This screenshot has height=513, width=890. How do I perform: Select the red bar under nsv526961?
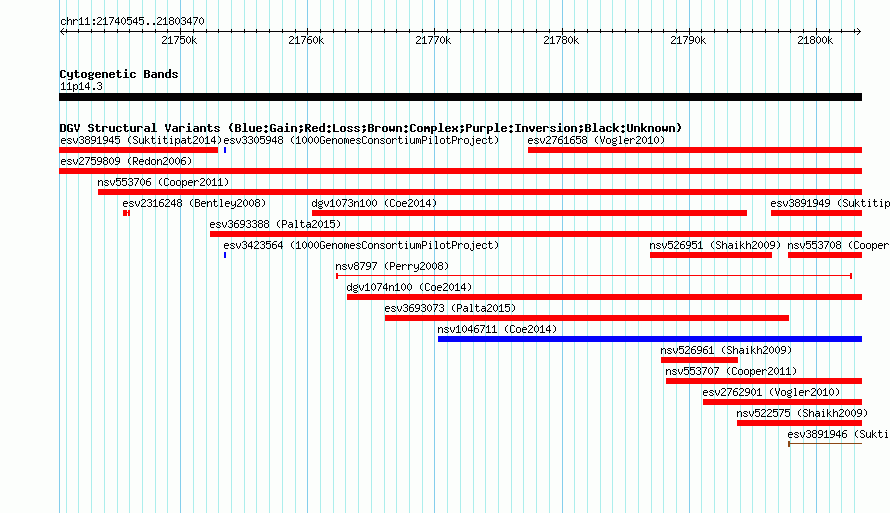(699, 360)
